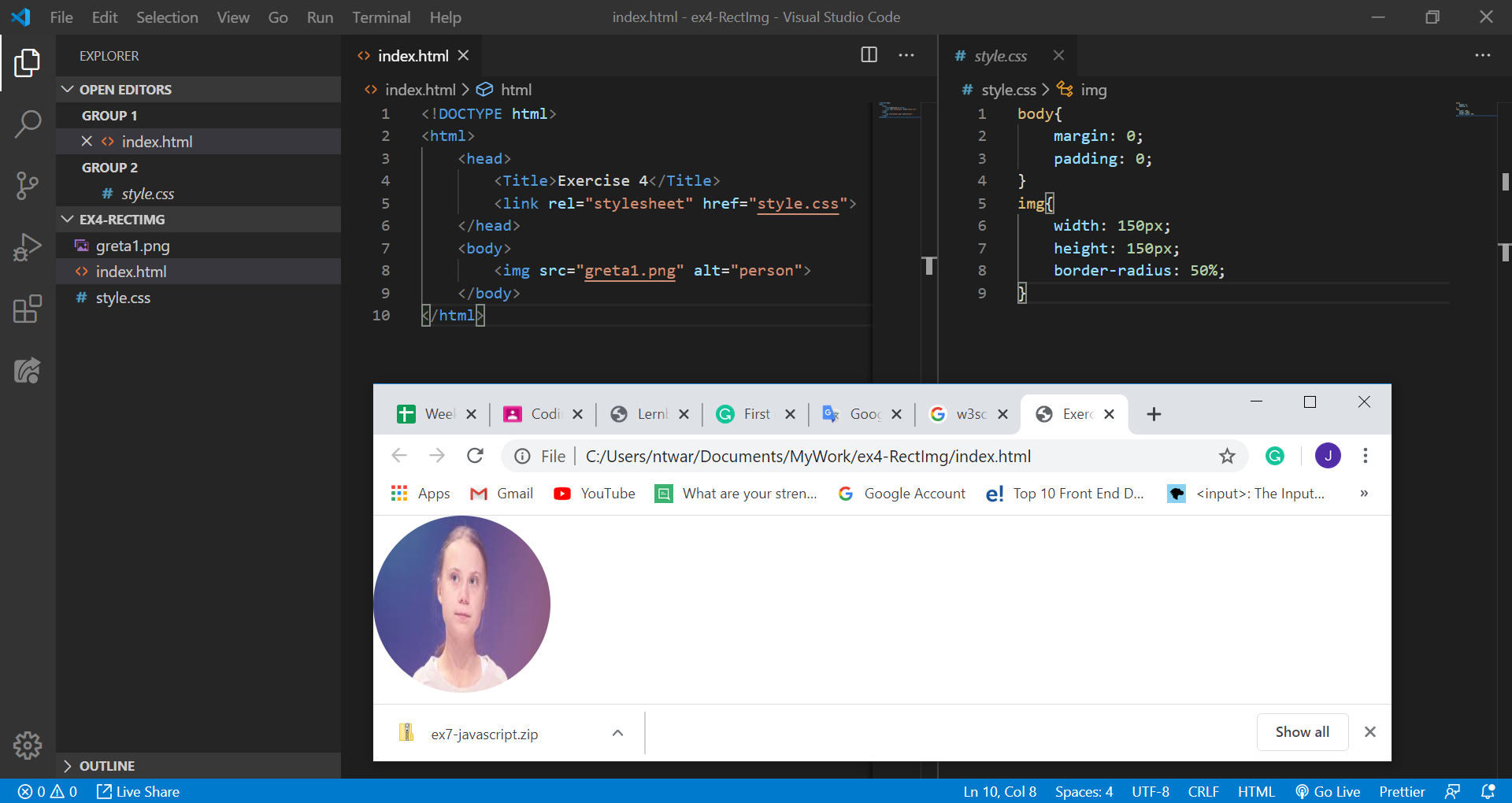
Task: Open download options arrow for ex7-javascript.zip
Action: [618, 733]
